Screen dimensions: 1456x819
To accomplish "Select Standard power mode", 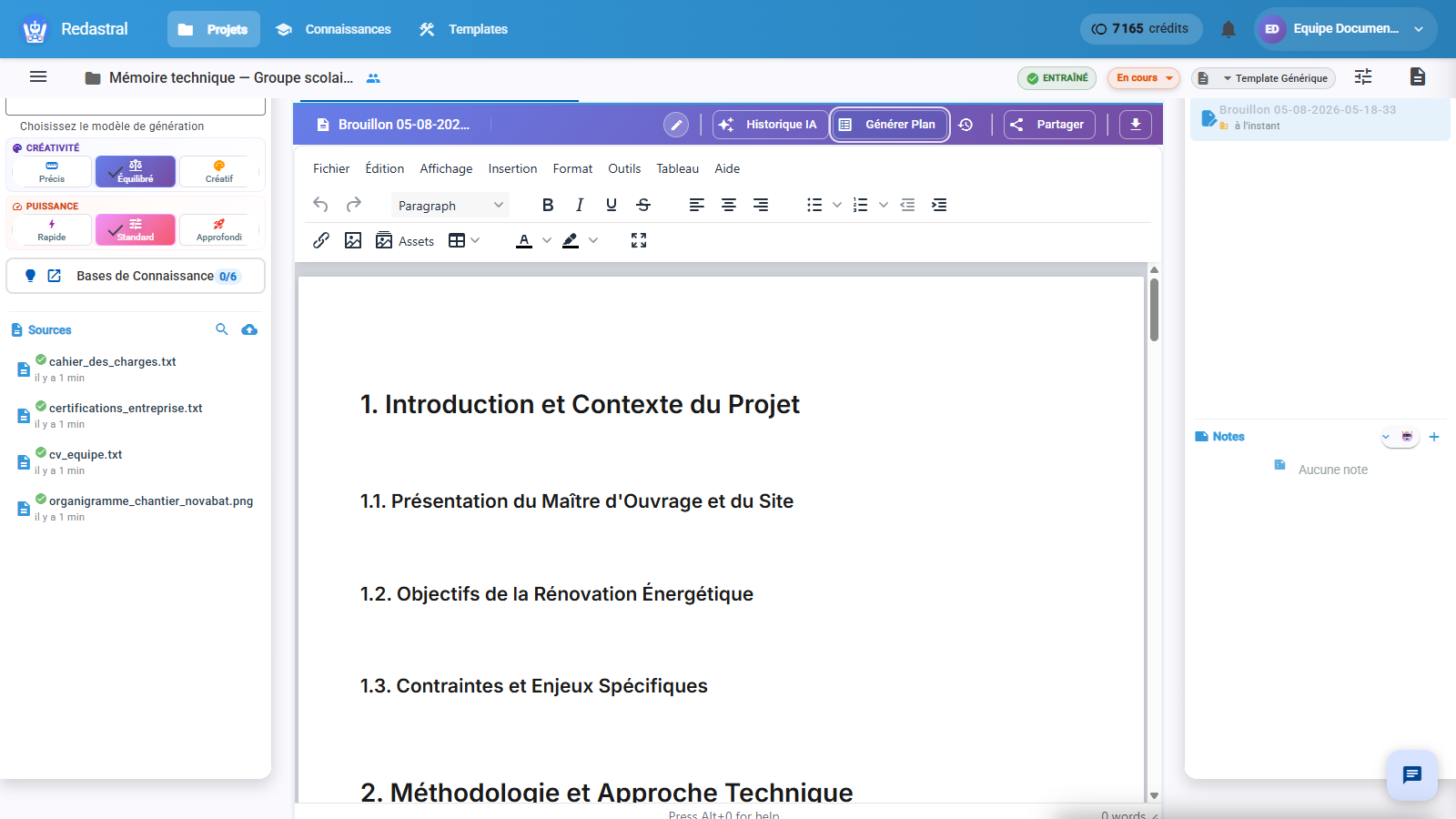I will (x=136, y=229).
